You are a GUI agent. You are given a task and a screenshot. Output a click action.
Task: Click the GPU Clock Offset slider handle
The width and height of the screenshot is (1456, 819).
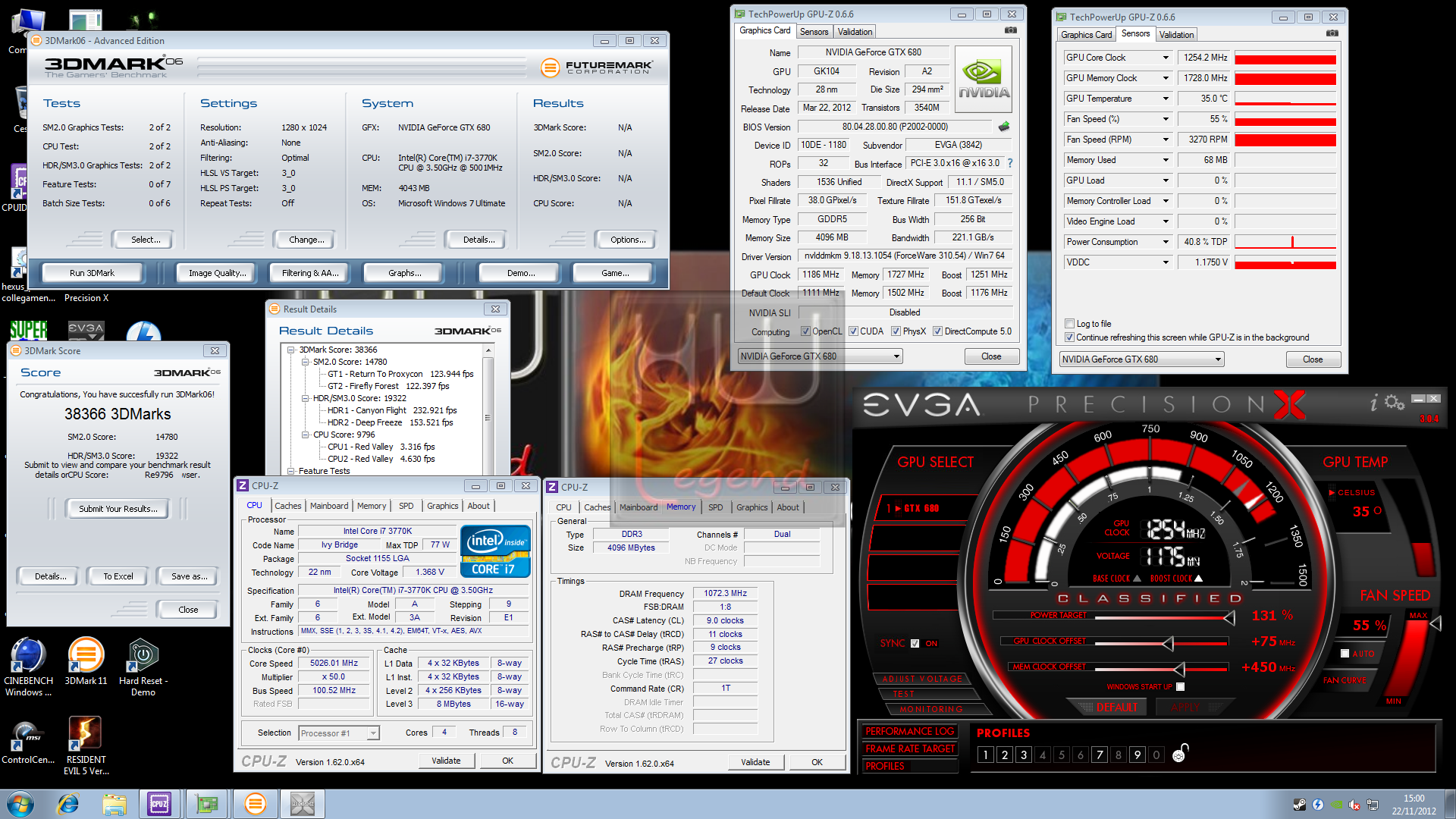pyautogui.click(x=1168, y=644)
